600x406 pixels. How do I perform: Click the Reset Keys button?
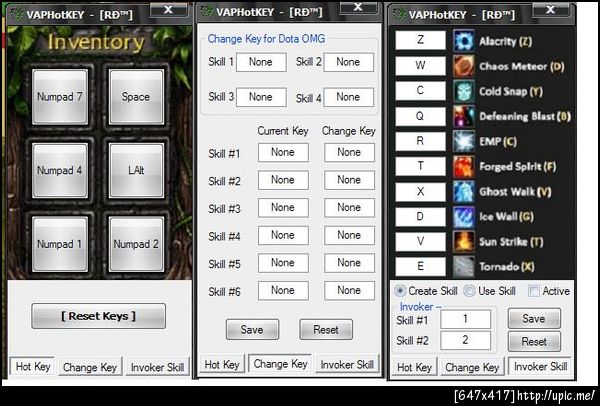pos(98,316)
